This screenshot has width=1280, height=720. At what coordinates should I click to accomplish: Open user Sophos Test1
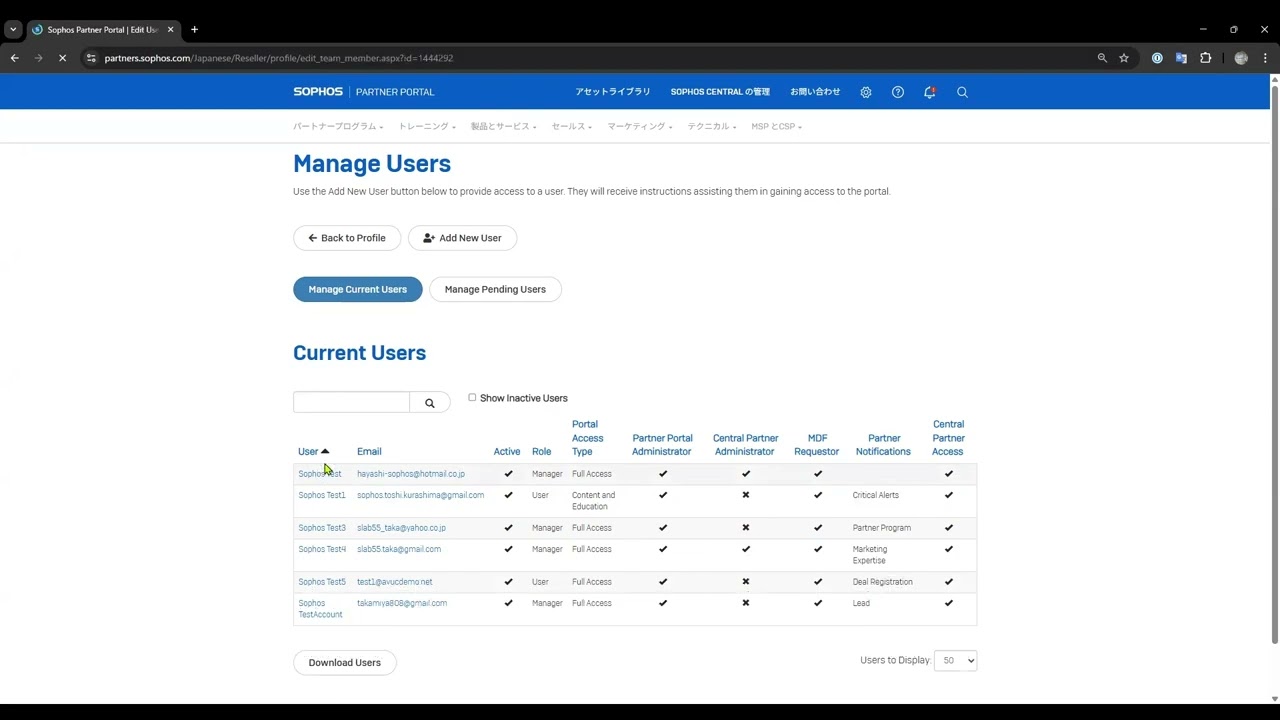pyautogui.click(x=322, y=495)
